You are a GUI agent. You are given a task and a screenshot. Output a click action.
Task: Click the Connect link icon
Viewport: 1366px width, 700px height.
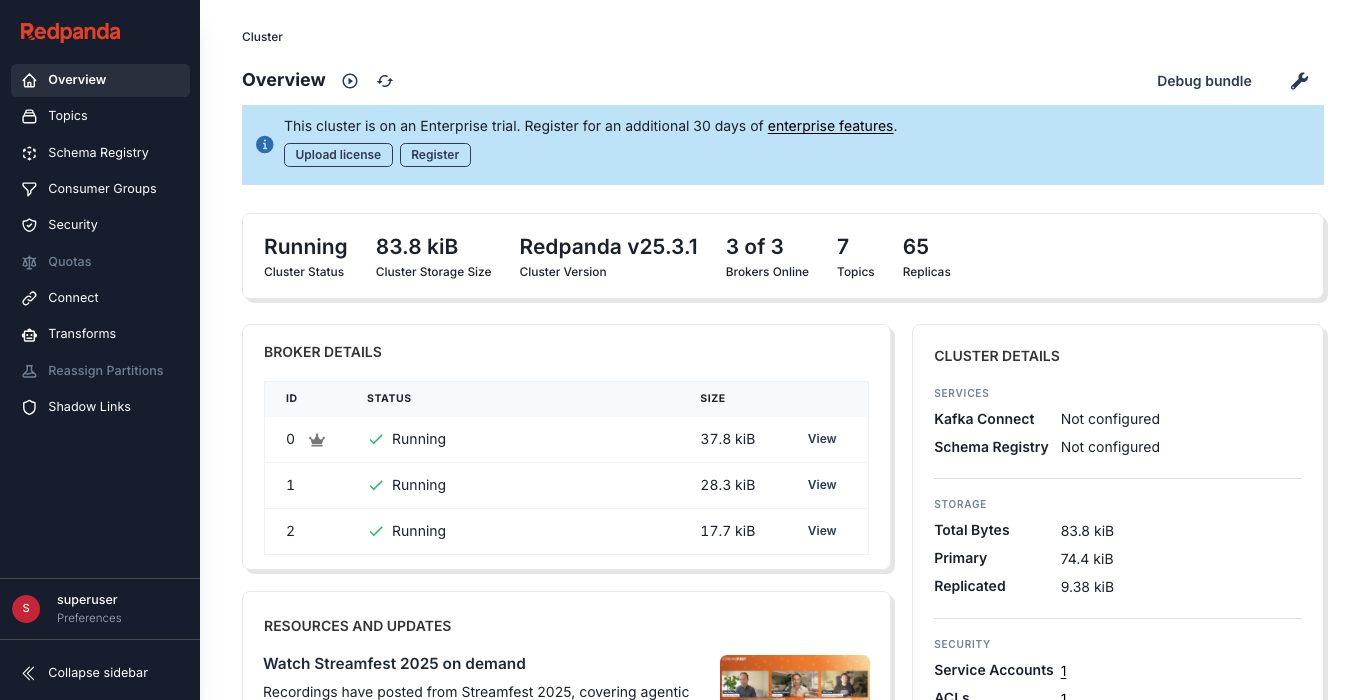coord(30,298)
